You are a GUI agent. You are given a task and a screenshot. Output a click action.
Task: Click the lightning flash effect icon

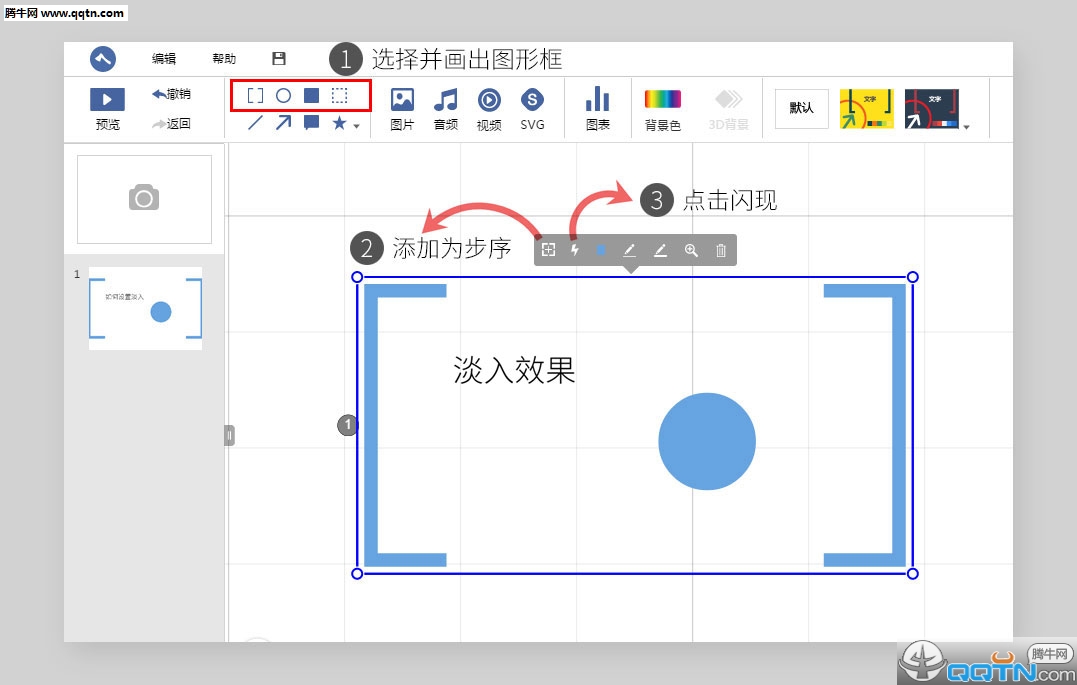point(575,250)
